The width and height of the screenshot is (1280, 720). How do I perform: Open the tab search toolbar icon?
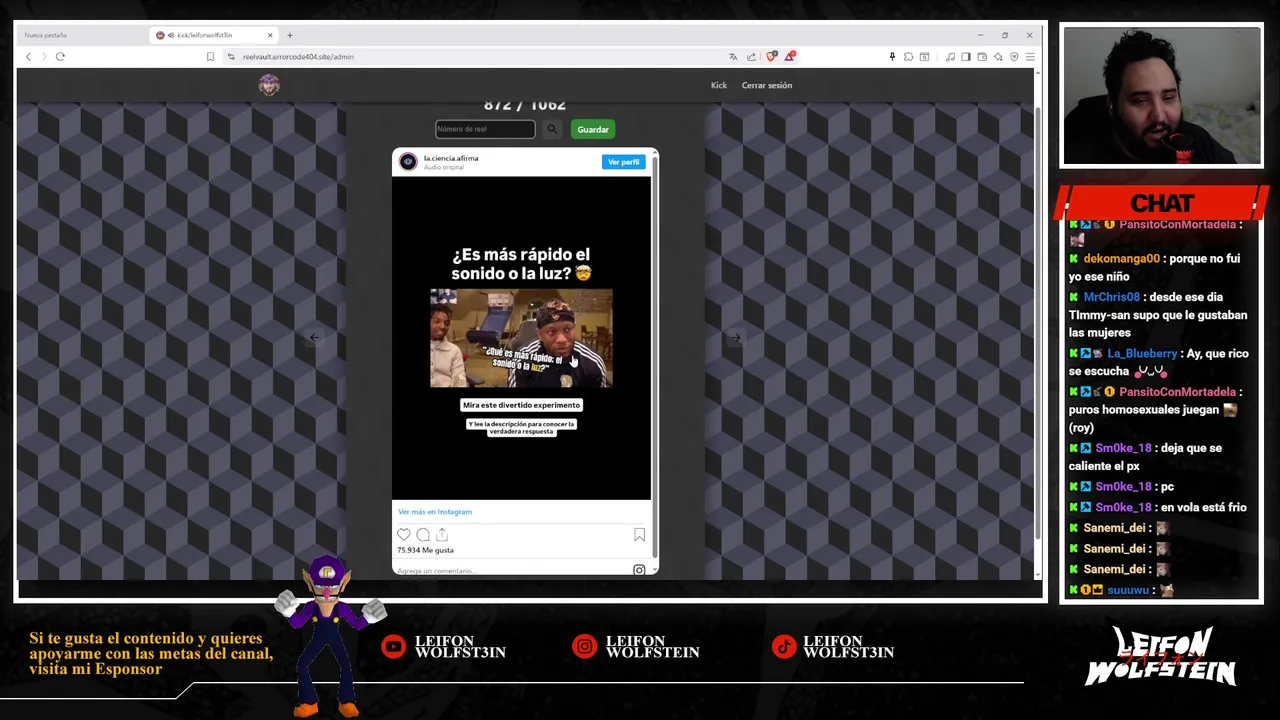(x=923, y=57)
